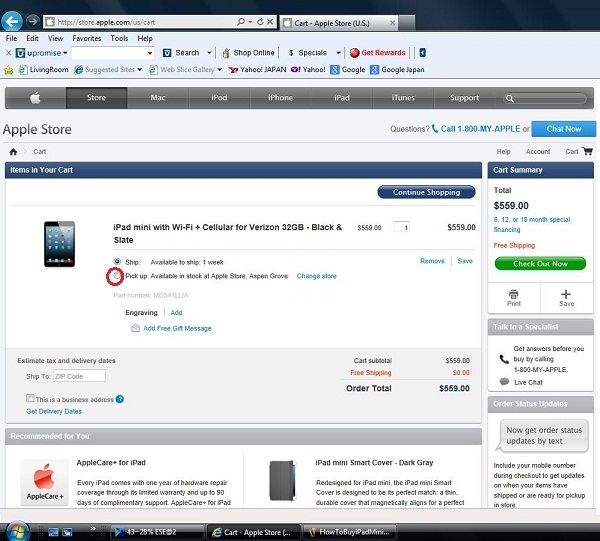Click the Change store link
This screenshot has width=600, height=541.
[316, 276]
